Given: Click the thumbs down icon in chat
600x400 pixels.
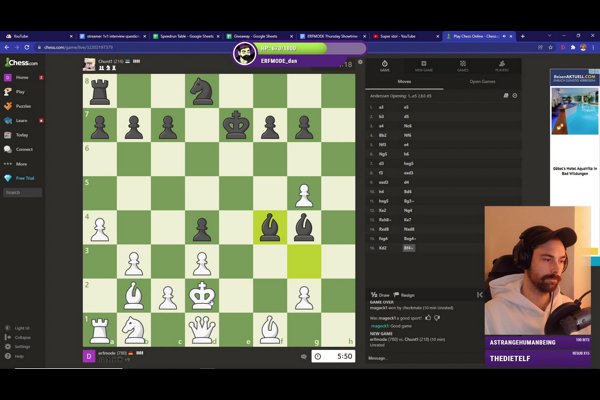Looking at the screenshot, I should point(439,317).
